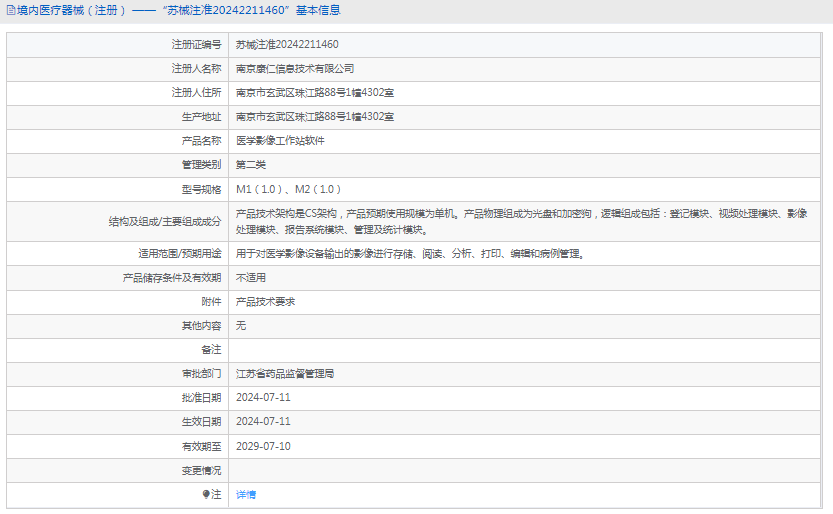Click the structure description starting 产品技术架构是CS架构
Image resolution: width=833 pixels, height=514 pixels.
[522, 221]
